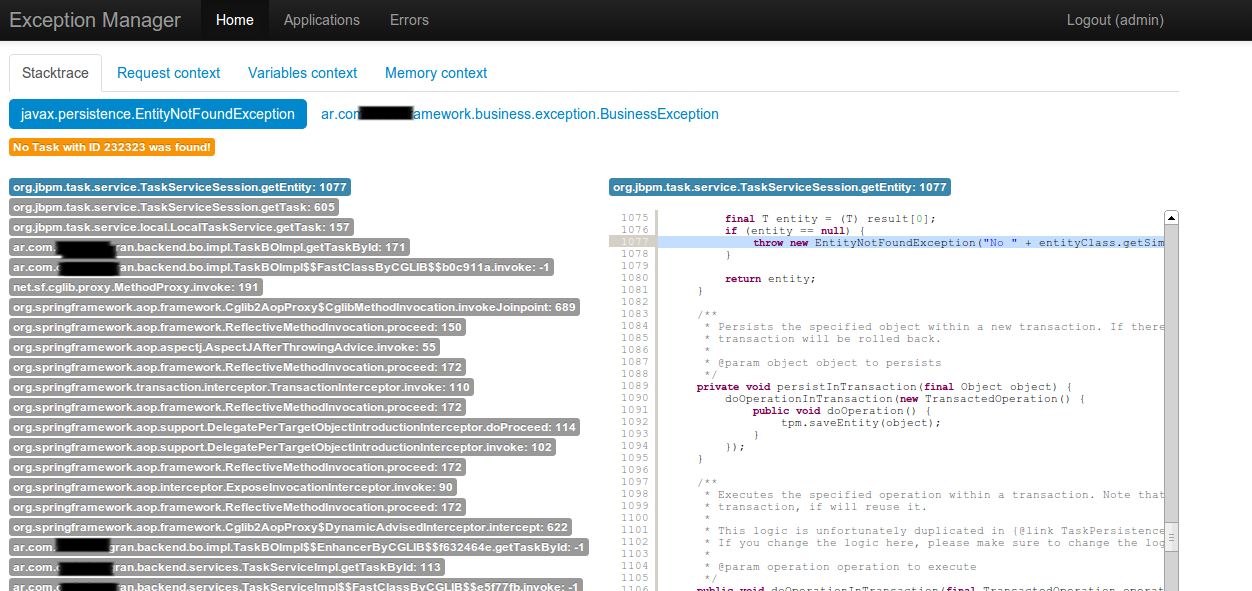
Task: Click code line 1076 'if (entity == null)'
Action: (x=794, y=230)
